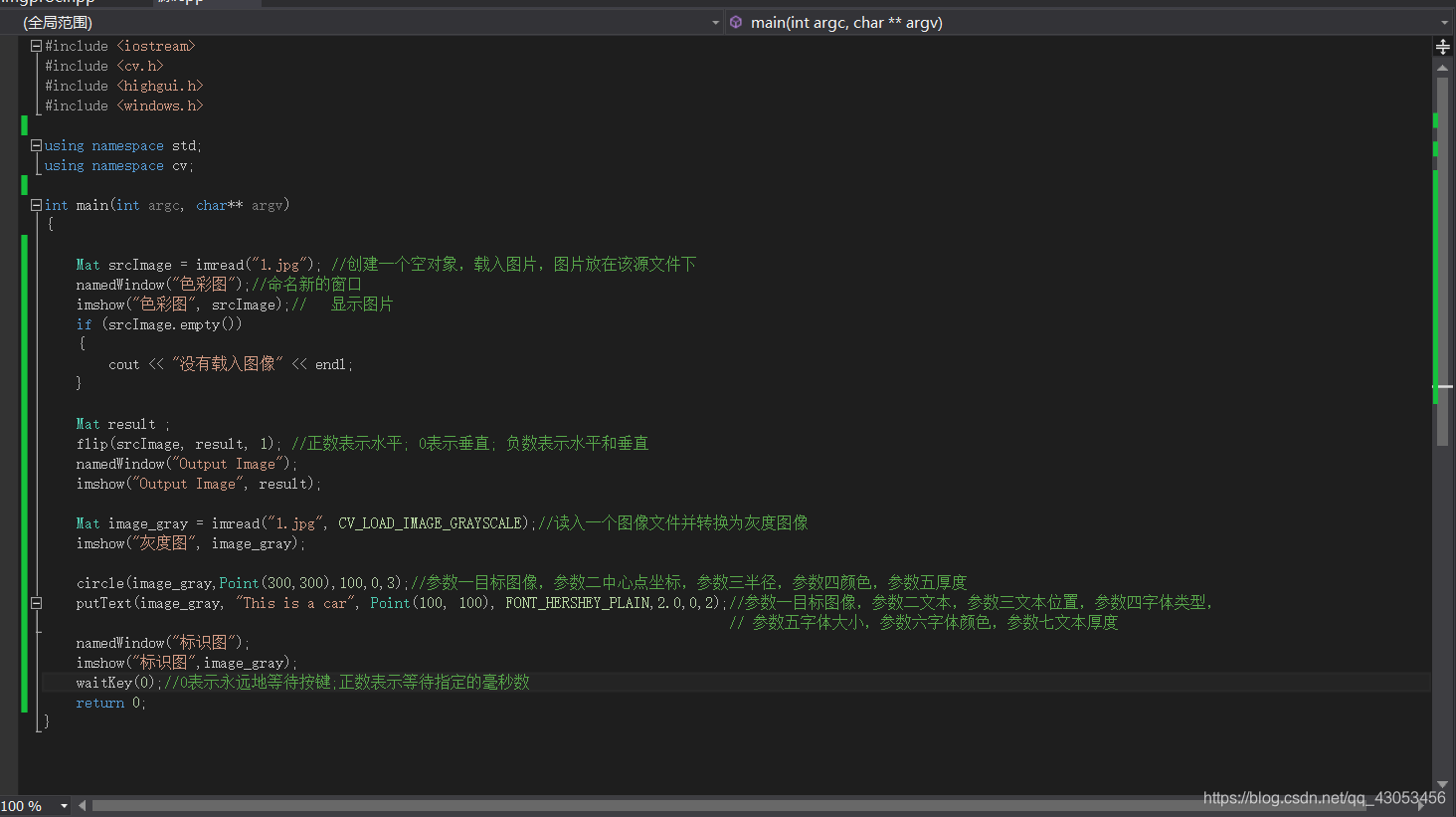The width and height of the screenshot is (1456, 817).
Task: Click the split-editor icon above vertical scrollbar
Action: pyautogui.click(x=1443, y=47)
